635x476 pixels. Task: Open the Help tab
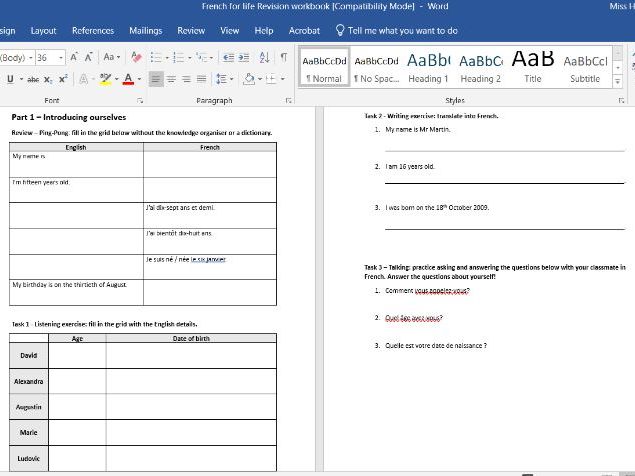[x=264, y=31]
